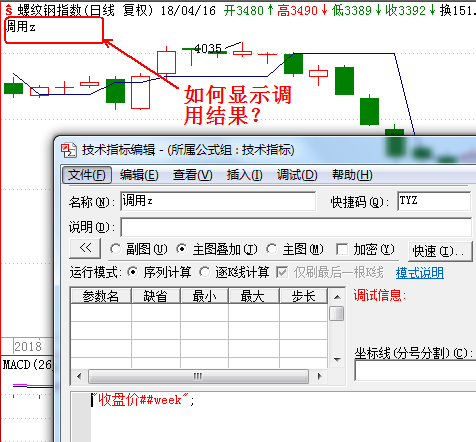Click the 最小 column header
Image resolution: width=476 pixels, height=442 pixels.
[204, 296]
